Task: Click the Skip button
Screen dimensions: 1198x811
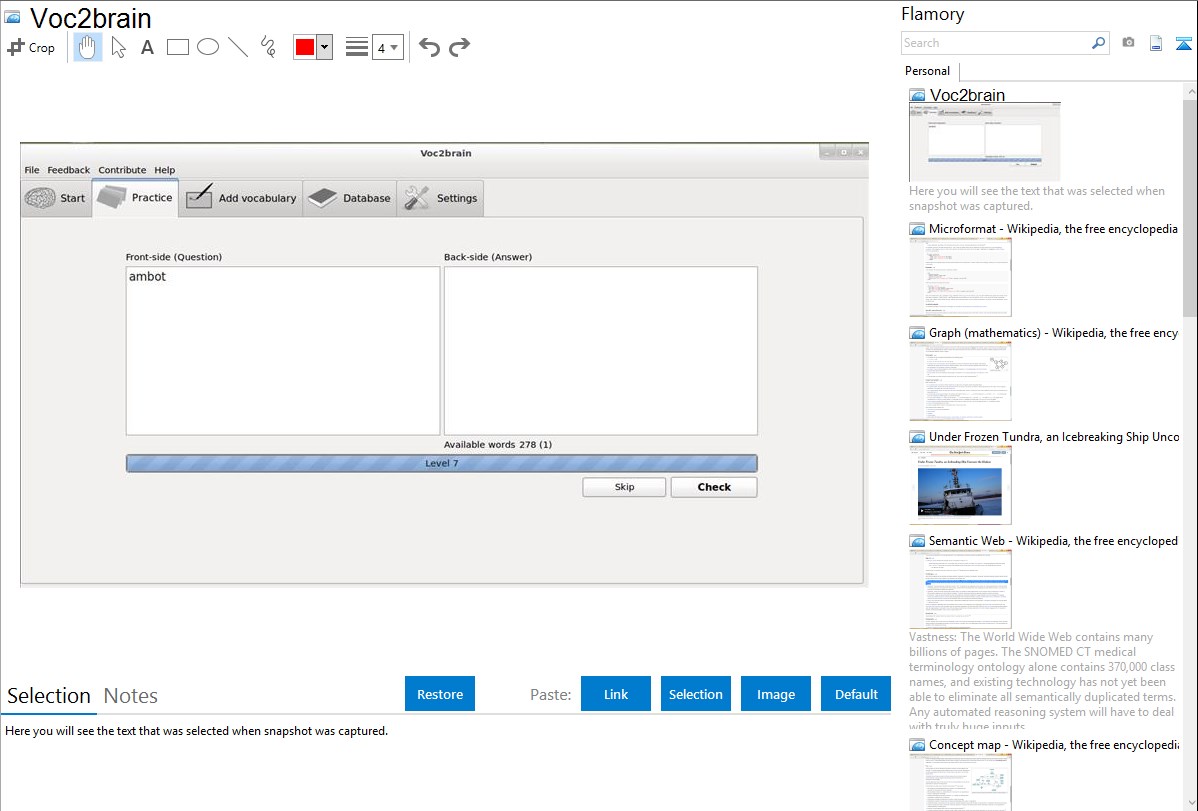Action: (x=624, y=487)
